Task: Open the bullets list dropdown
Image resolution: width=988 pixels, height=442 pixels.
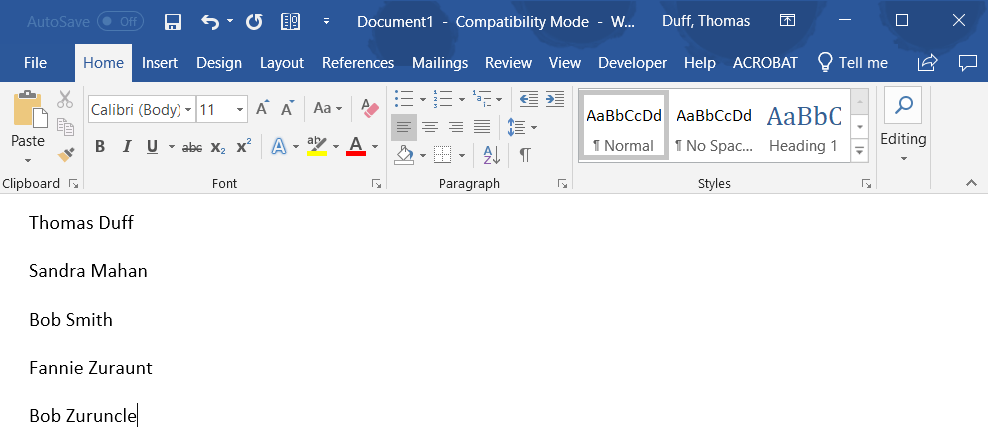Action: (x=423, y=100)
